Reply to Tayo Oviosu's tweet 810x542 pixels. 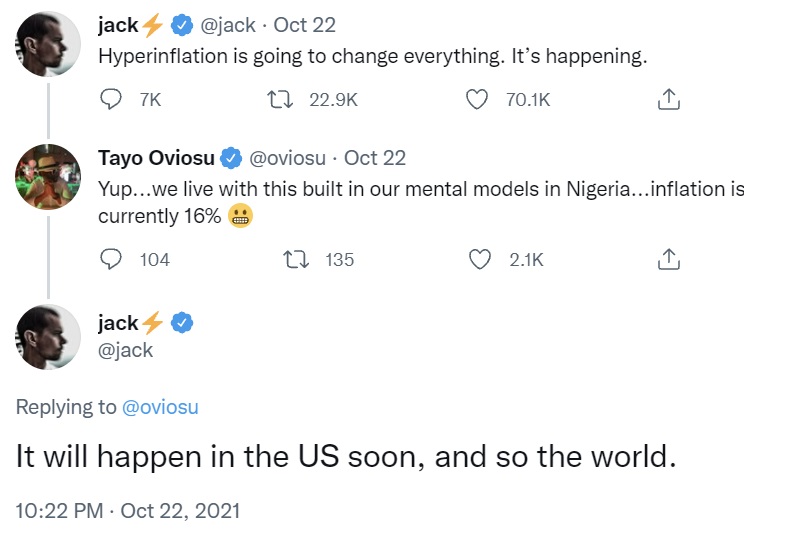[111, 259]
